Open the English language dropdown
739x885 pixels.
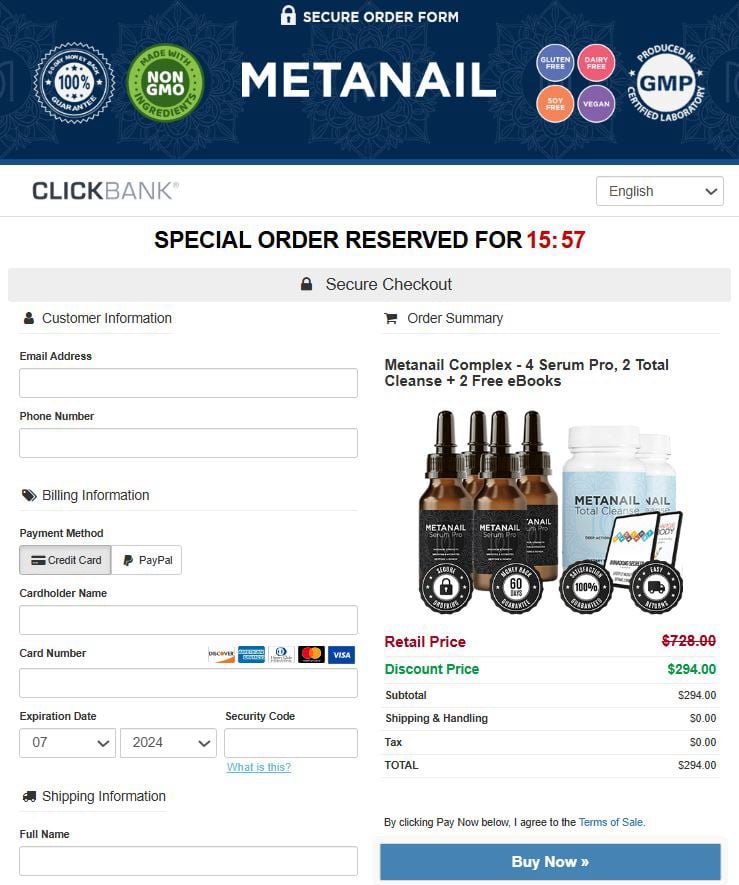[659, 190]
